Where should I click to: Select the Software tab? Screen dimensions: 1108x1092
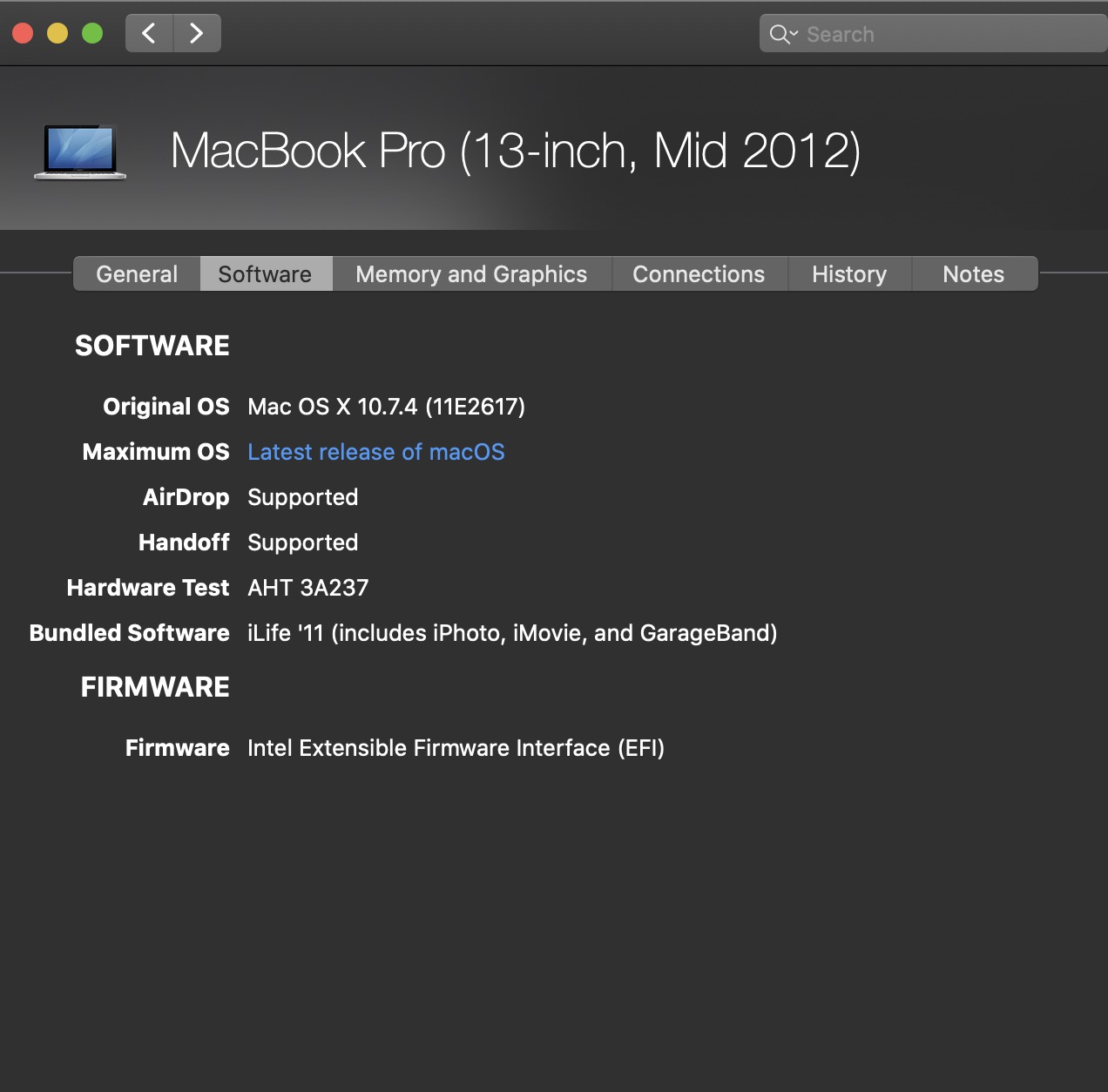pyautogui.click(x=265, y=274)
